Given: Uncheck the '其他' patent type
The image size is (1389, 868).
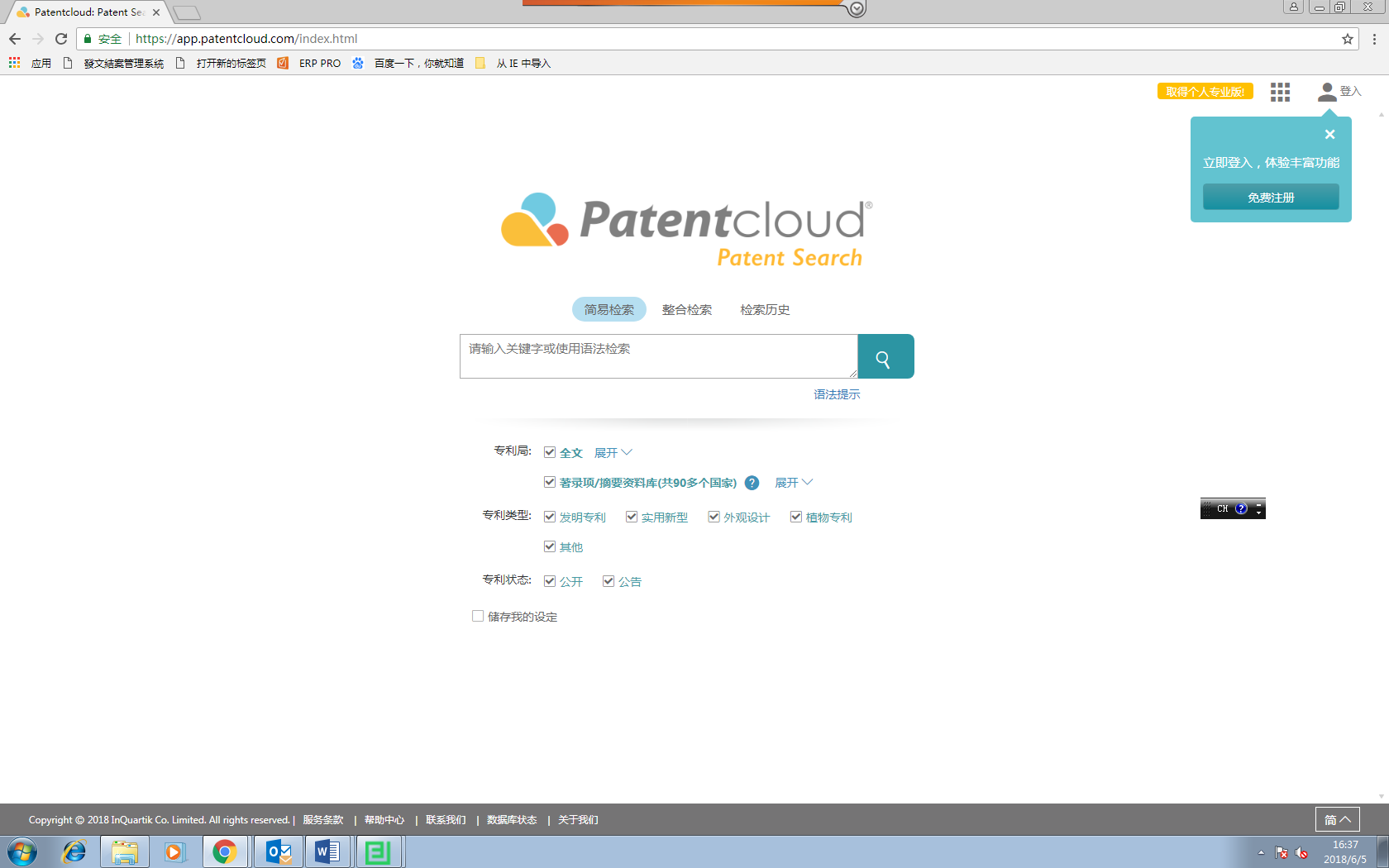Looking at the screenshot, I should (549, 546).
